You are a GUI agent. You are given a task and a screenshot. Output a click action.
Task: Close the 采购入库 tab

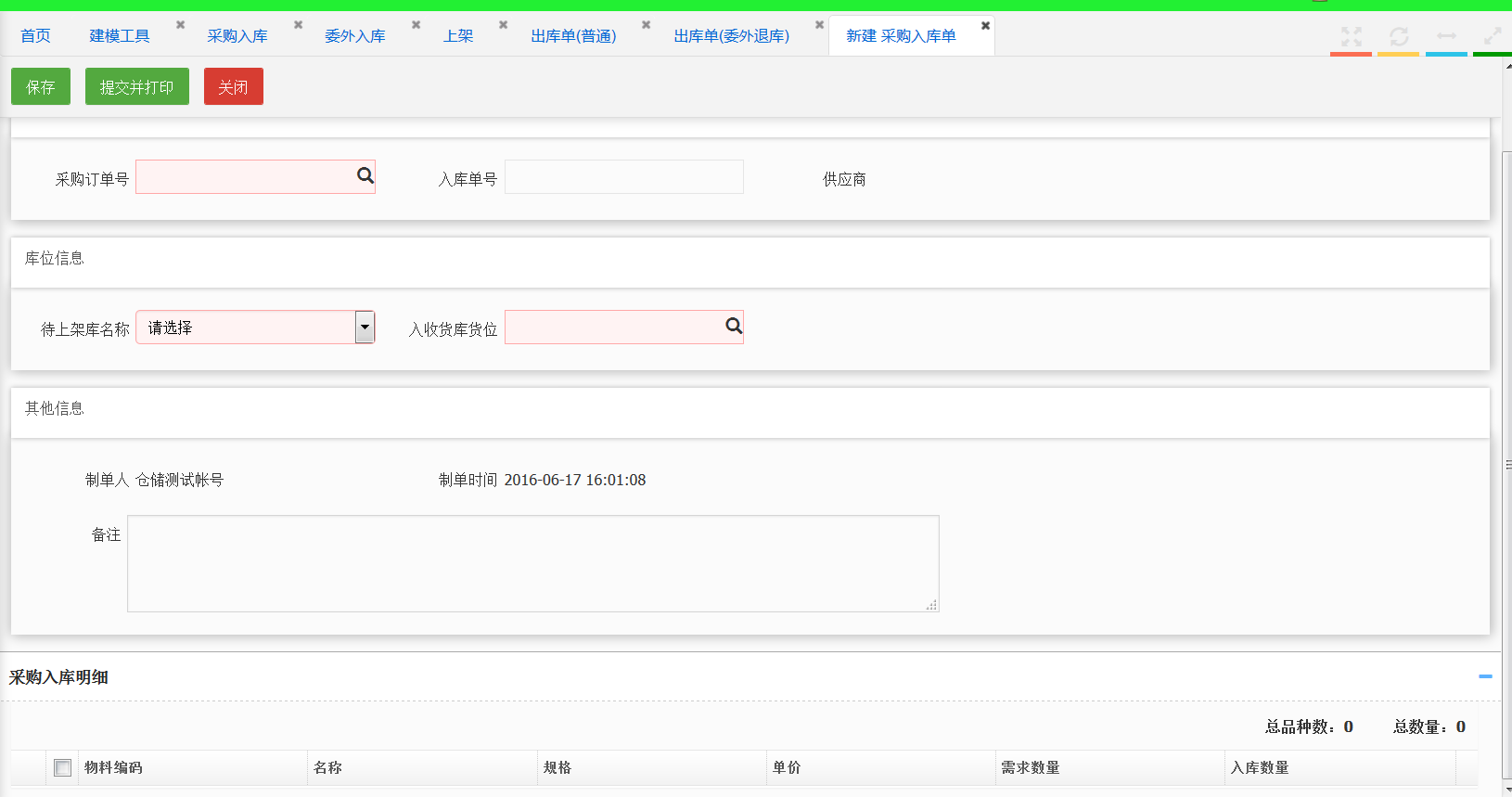coord(298,25)
